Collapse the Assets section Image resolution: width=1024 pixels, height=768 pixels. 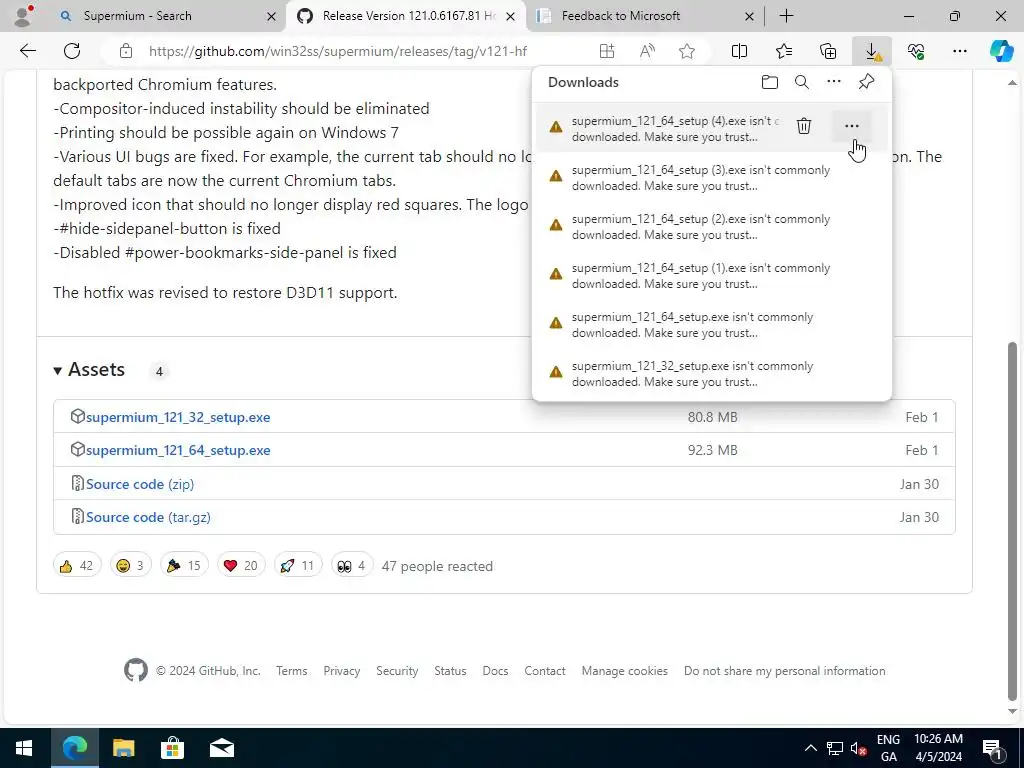89,370
